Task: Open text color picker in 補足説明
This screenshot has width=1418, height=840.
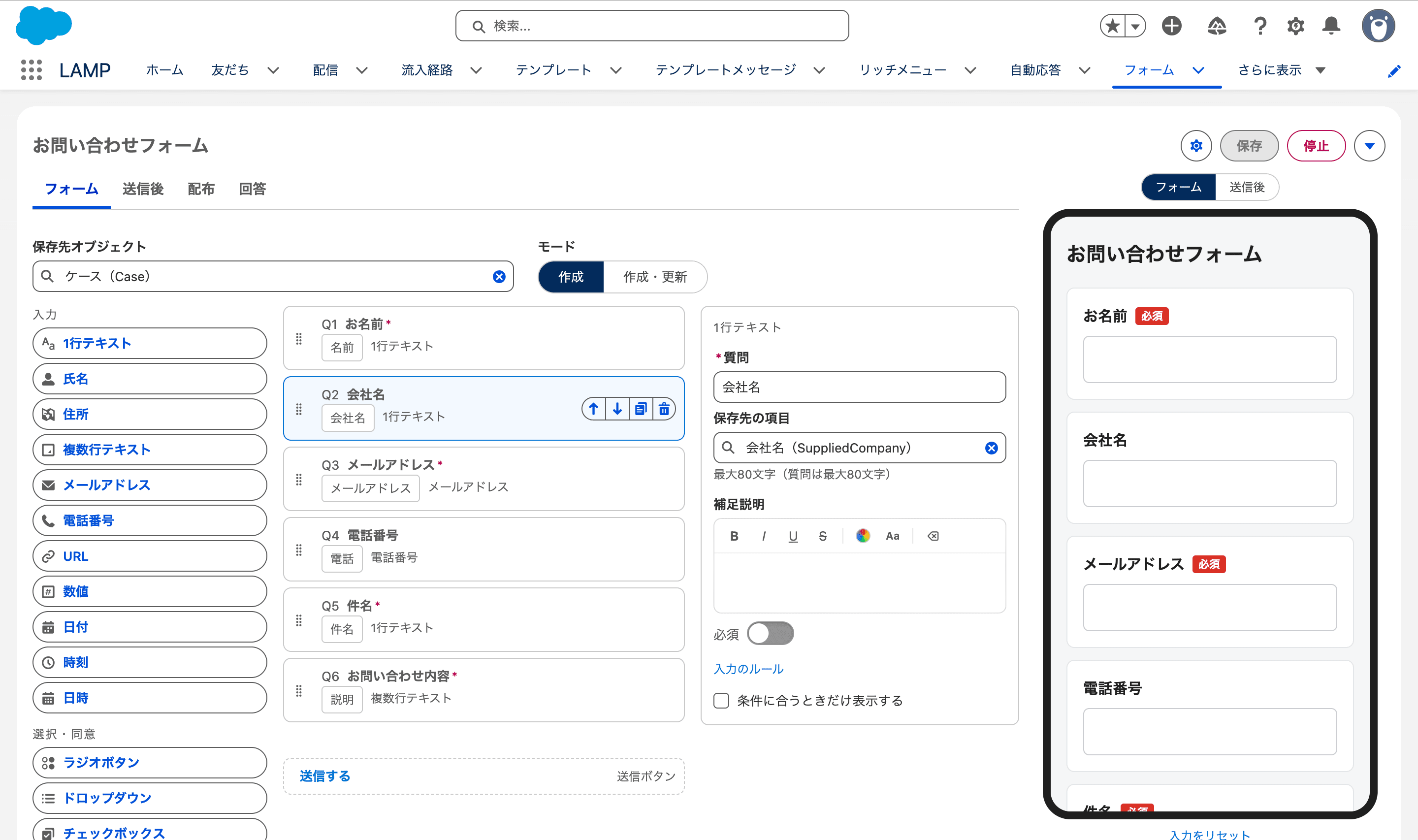Action: coord(862,536)
